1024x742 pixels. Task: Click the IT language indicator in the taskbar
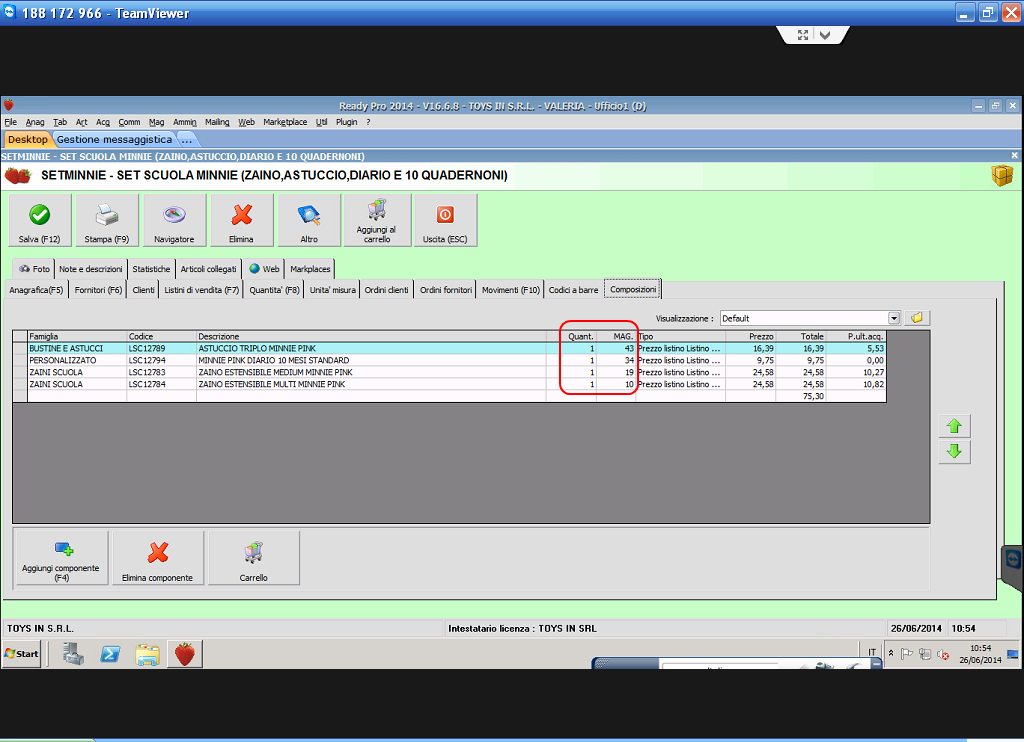(872, 652)
